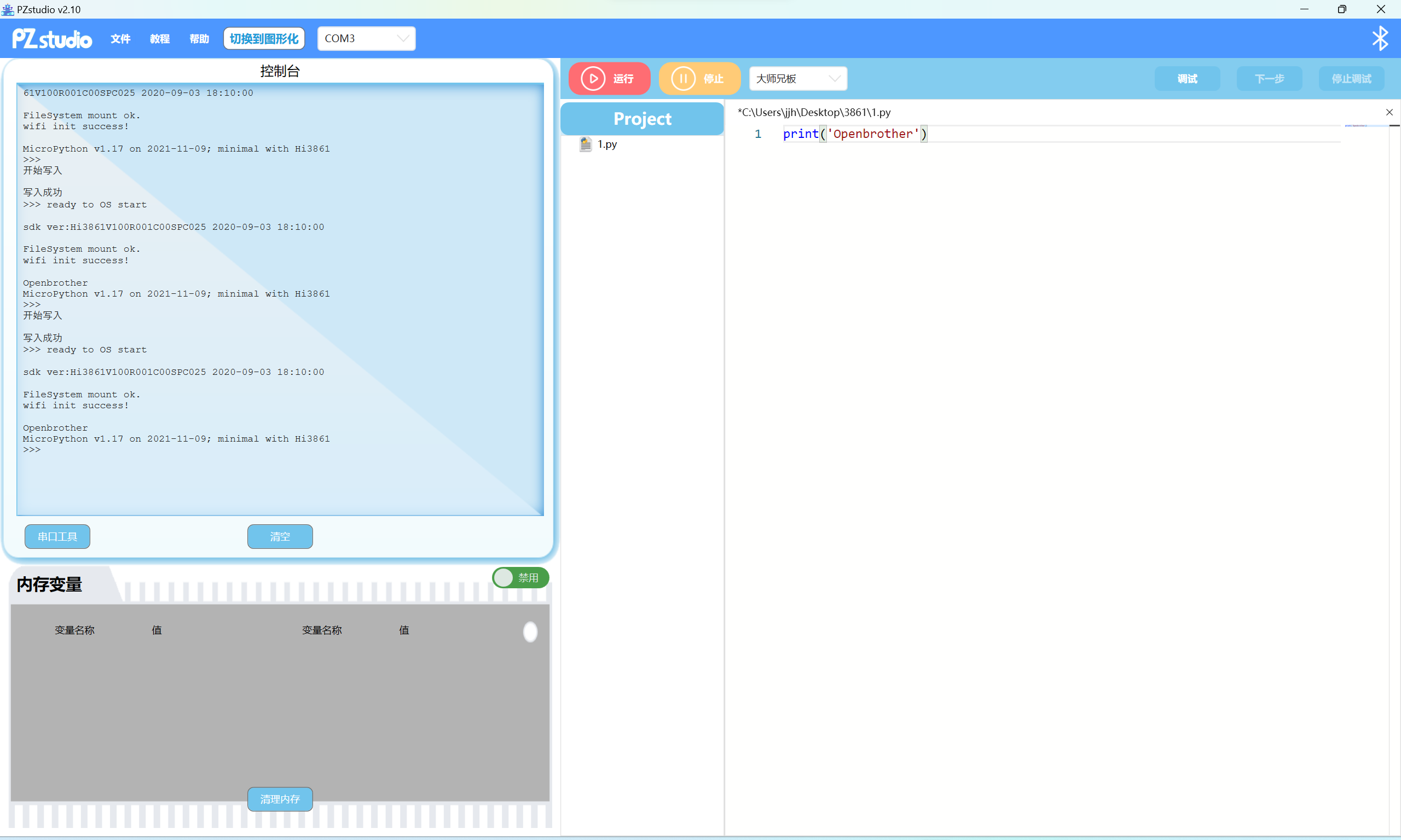Click the COM3 dropdown chevron arrow

coord(402,38)
